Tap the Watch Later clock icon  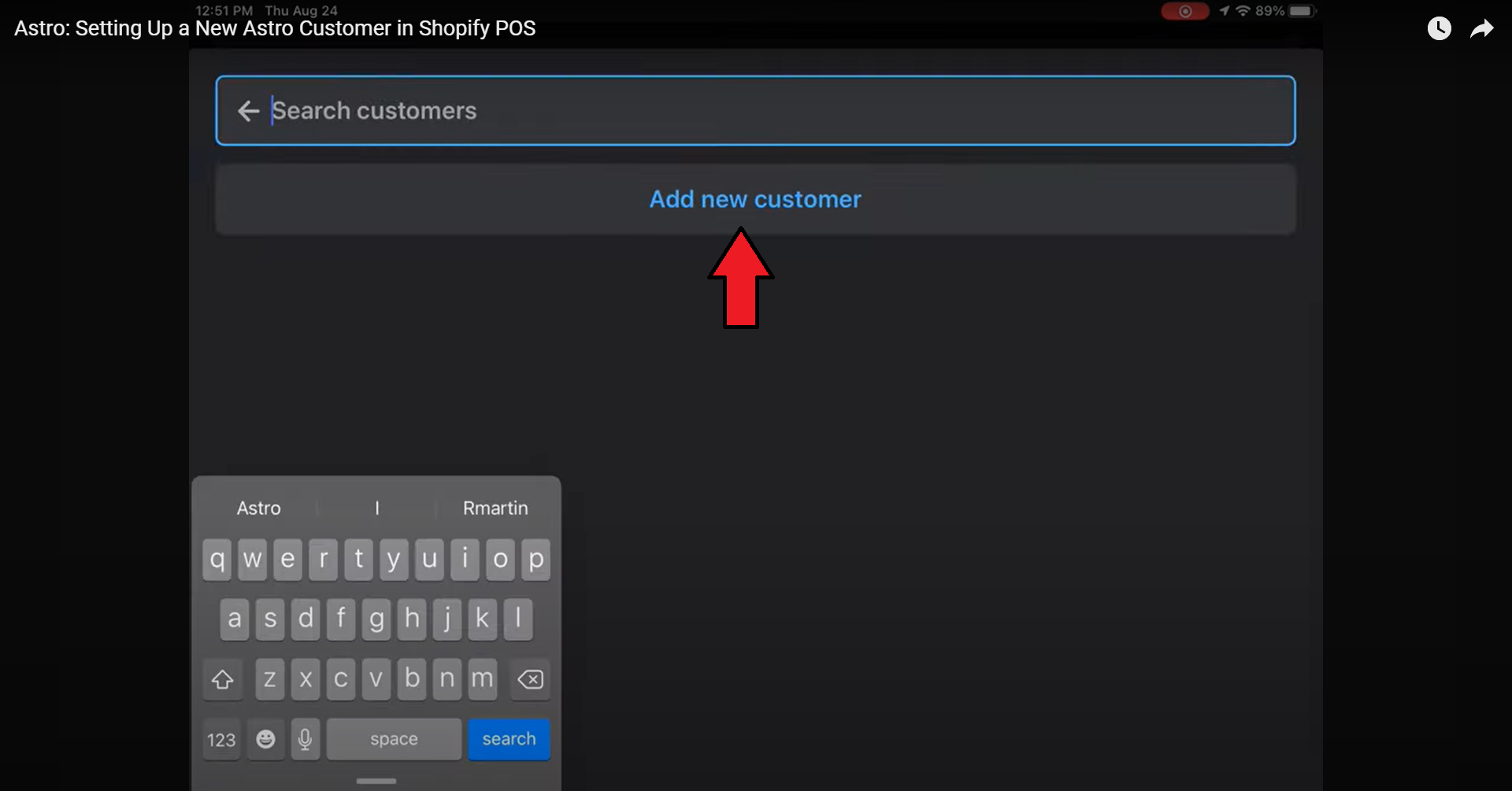pyautogui.click(x=1439, y=29)
